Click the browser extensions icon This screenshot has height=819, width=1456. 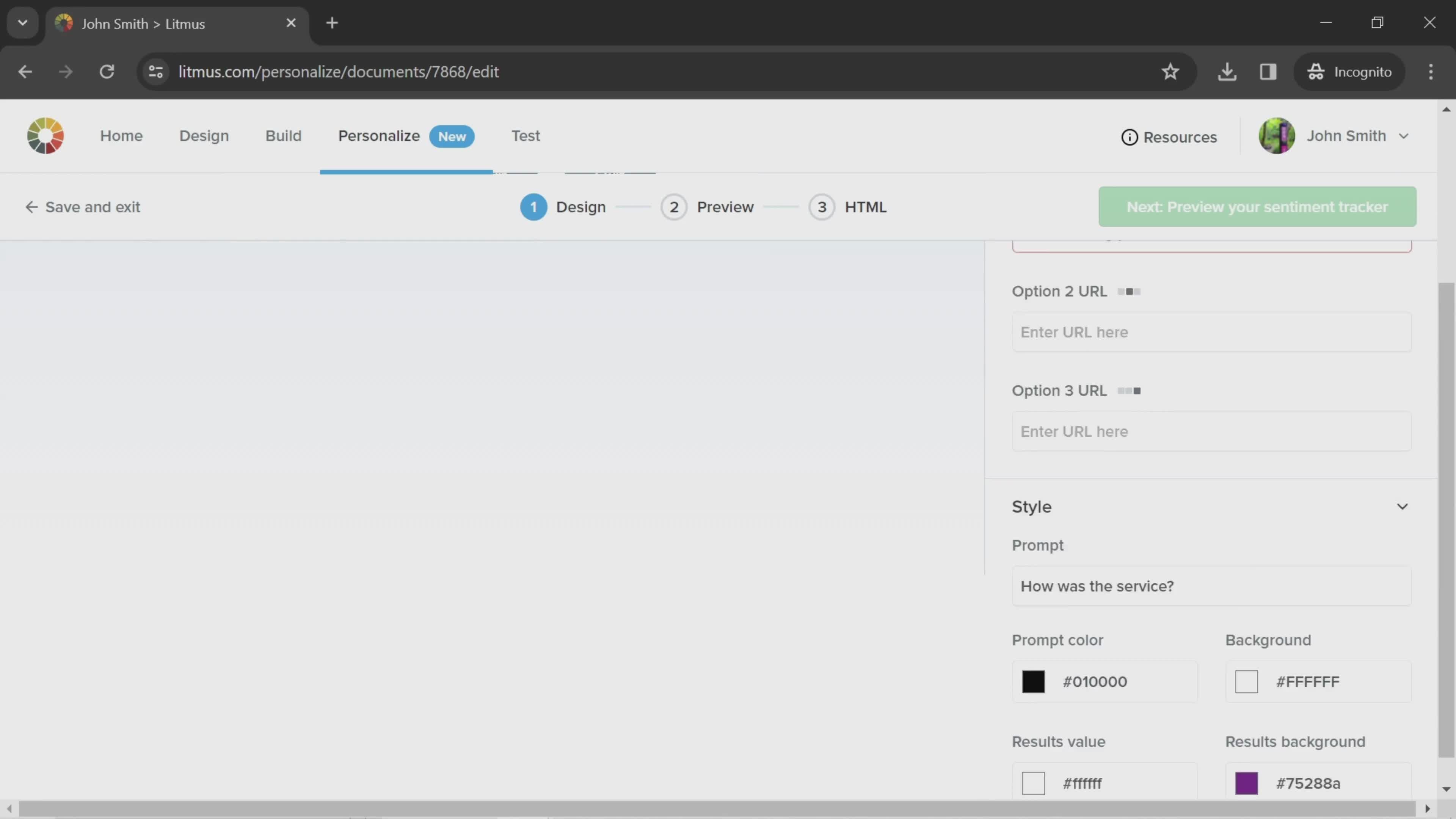click(1268, 71)
